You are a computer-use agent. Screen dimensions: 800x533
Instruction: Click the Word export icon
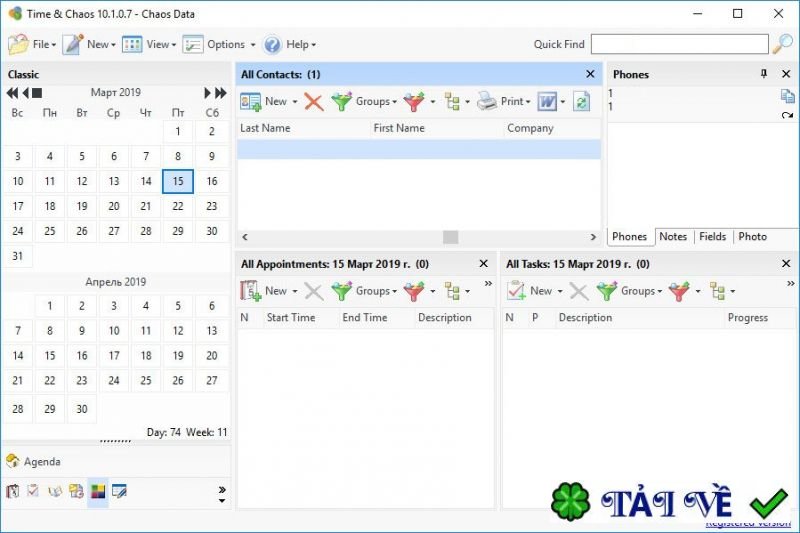pyautogui.click(x=547, y=101)
